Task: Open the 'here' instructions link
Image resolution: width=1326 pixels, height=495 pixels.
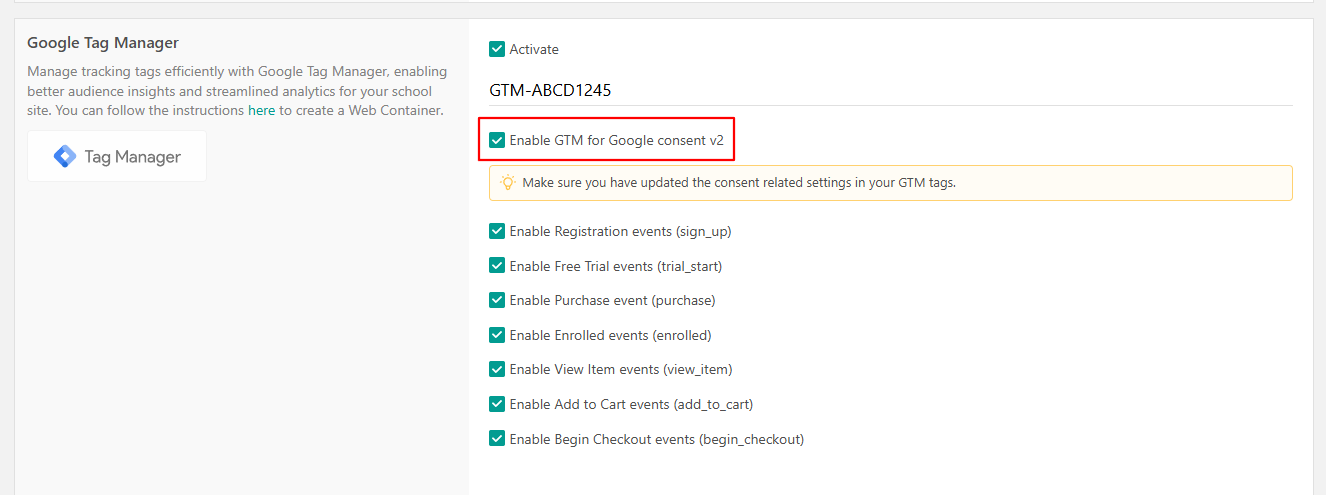Action: (x=261, y=110)
